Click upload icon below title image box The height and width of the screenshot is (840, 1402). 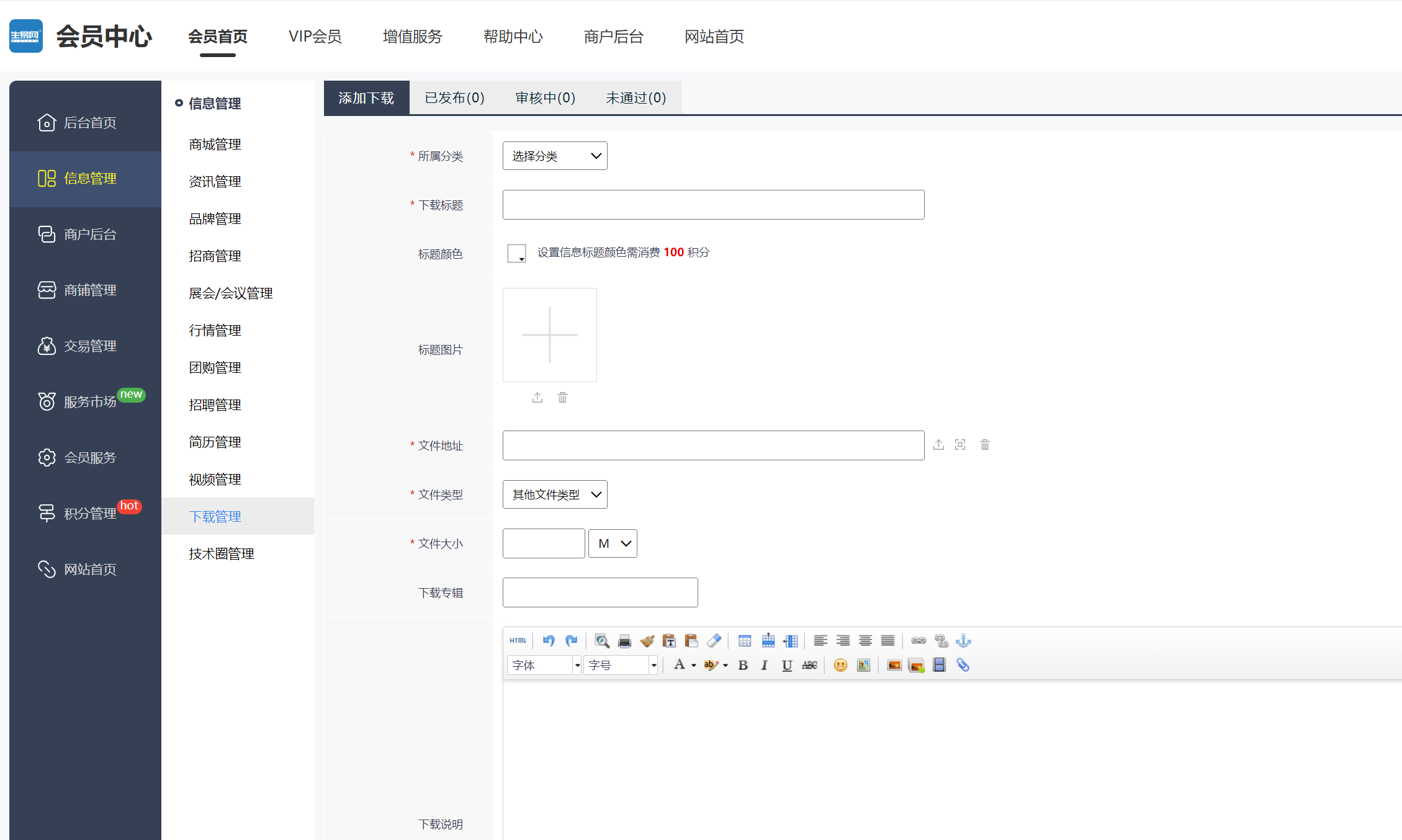tap(537, 397)
